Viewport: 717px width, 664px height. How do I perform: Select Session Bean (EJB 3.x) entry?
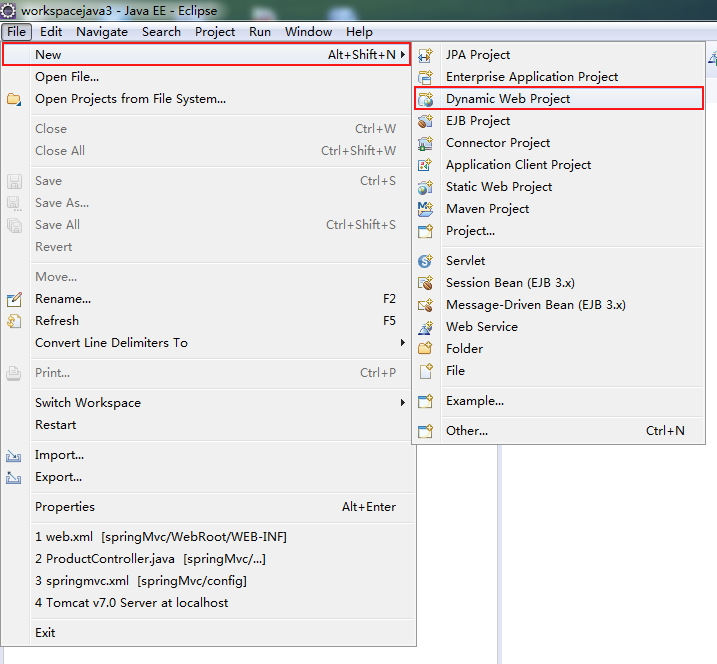558,283
